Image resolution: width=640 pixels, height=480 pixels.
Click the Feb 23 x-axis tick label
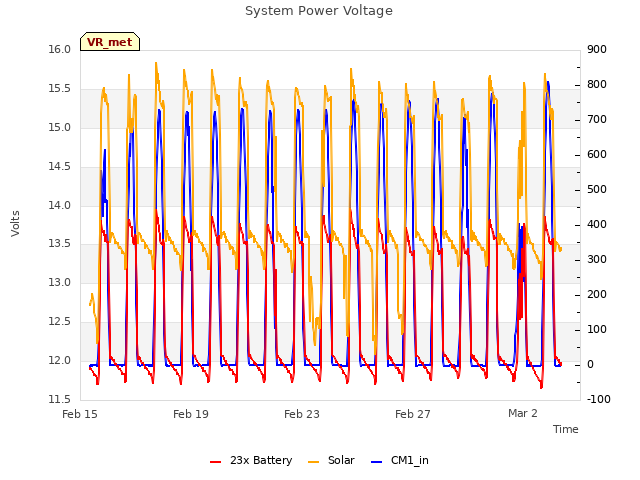pyautogui.click(x=302, y=414)
